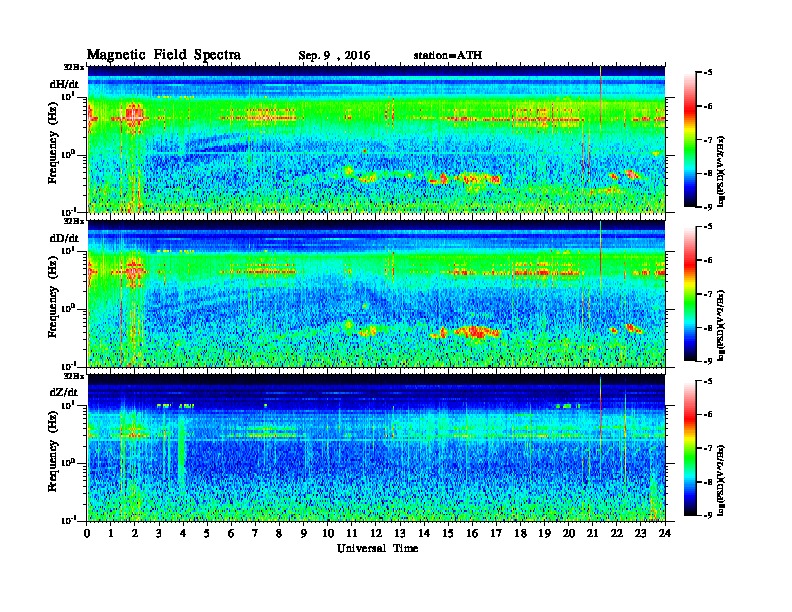This screenshot has height=612, width=792.
Task: Click the "-8" tick on the dZ/dt color scale
Action: pos(708,482)
